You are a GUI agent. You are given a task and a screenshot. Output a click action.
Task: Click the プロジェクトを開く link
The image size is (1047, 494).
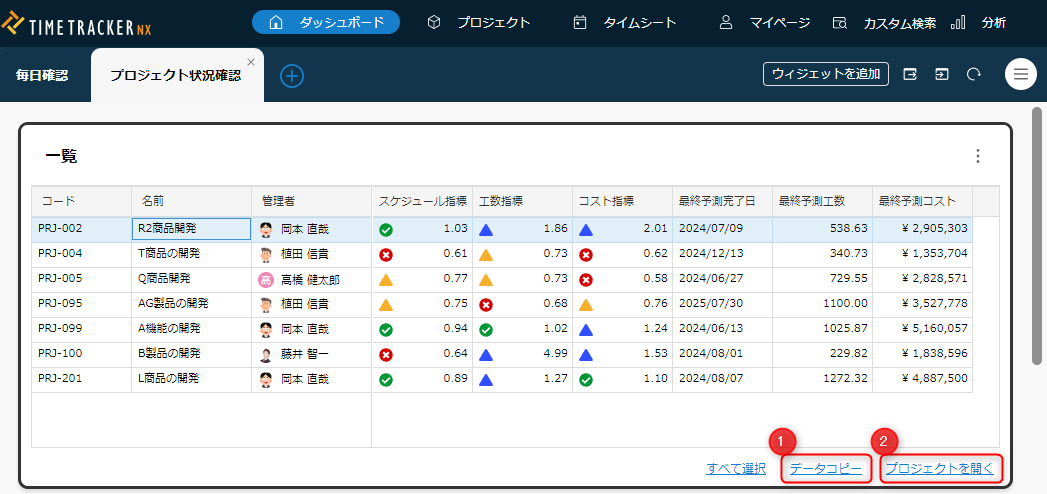[941, 468]
